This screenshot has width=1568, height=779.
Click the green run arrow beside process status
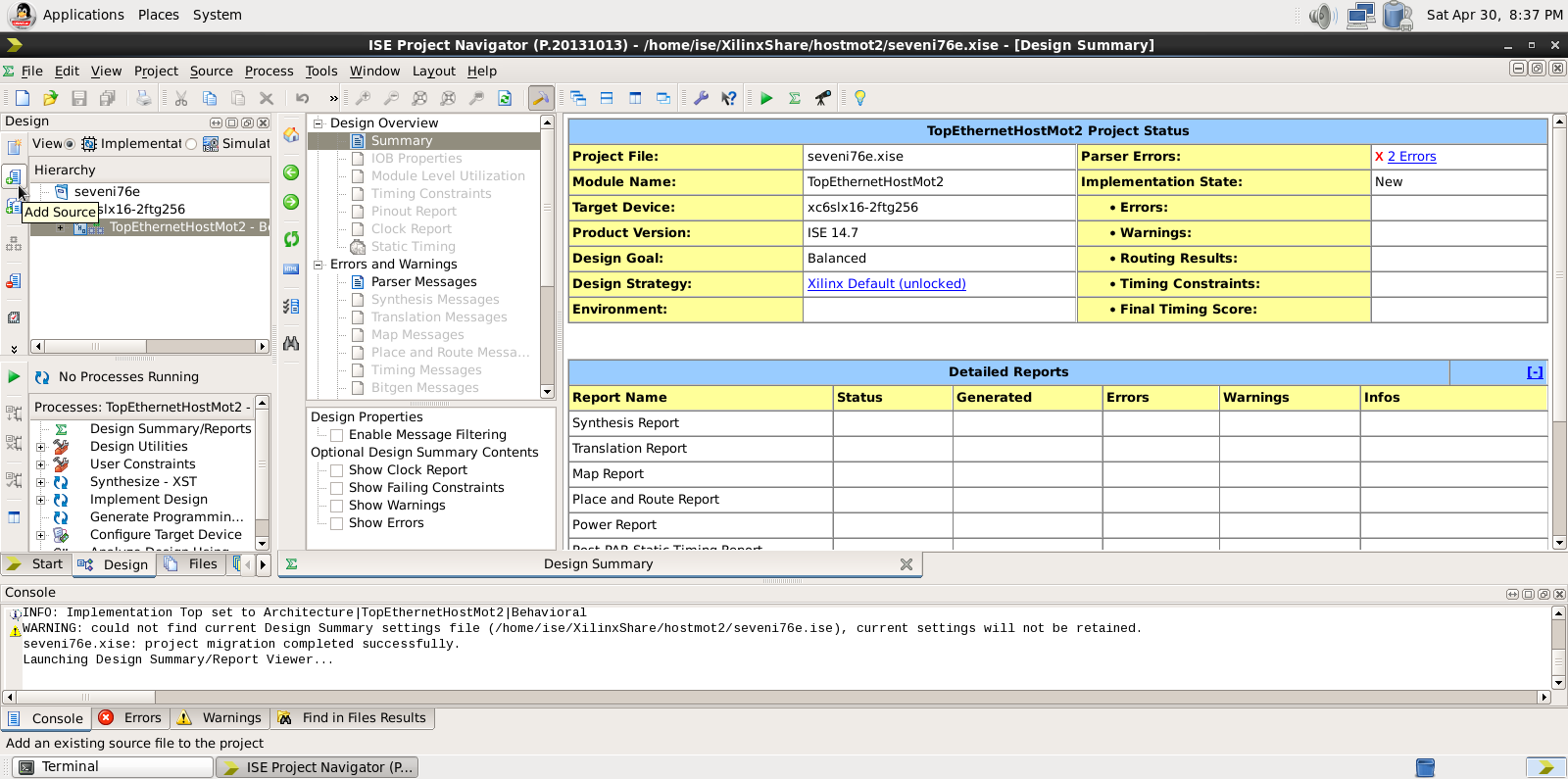(14, 376)
